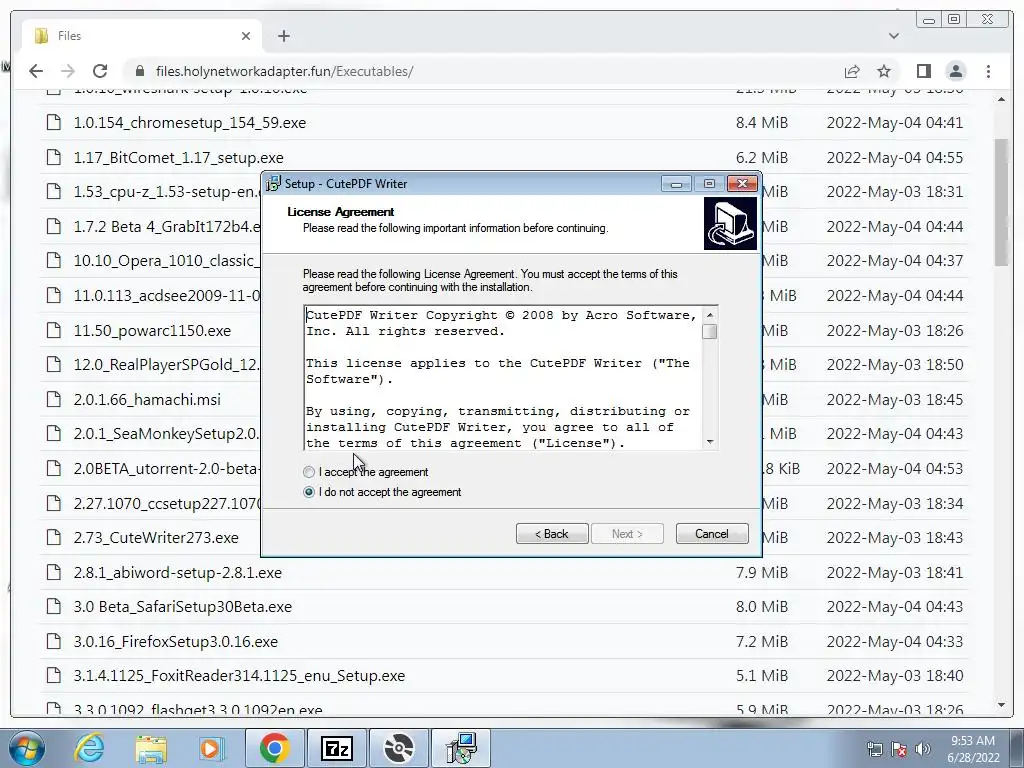Open Chrome profile avatar
The width and height of the screenshot is (1024, 768).
point(955,71)
